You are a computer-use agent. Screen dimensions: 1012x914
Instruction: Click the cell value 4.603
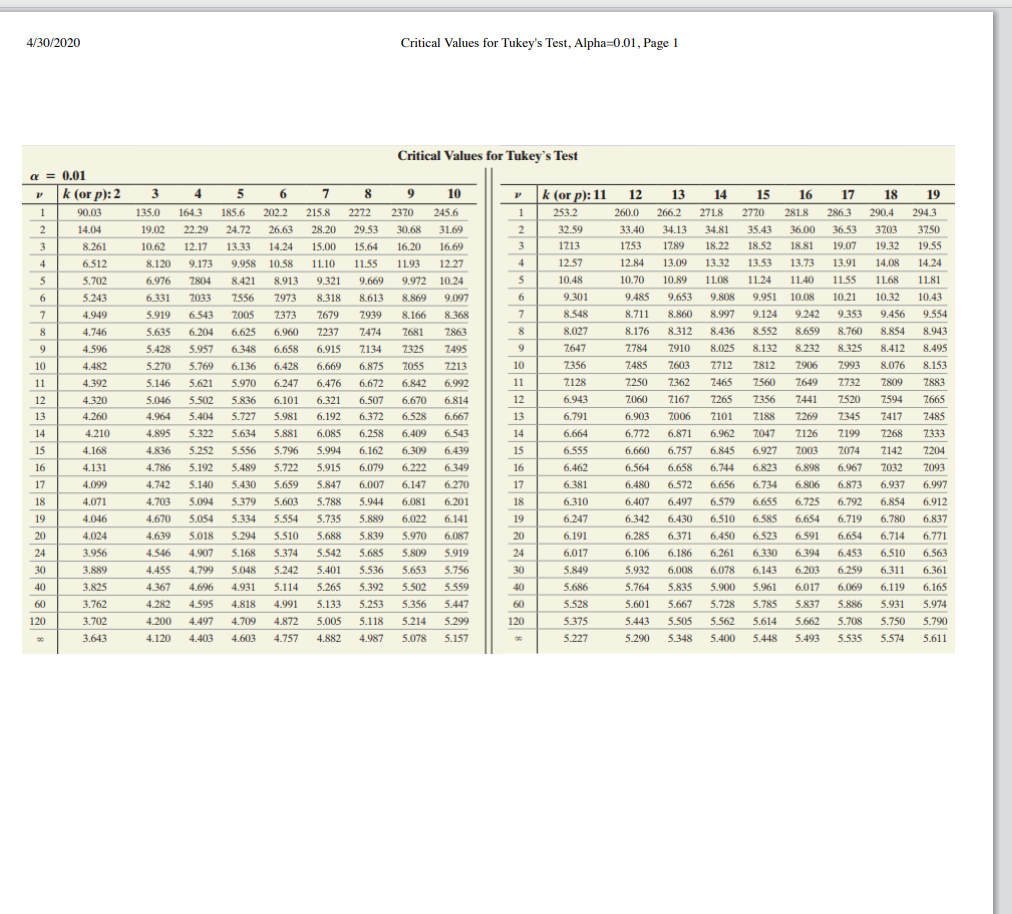(244, 638)
